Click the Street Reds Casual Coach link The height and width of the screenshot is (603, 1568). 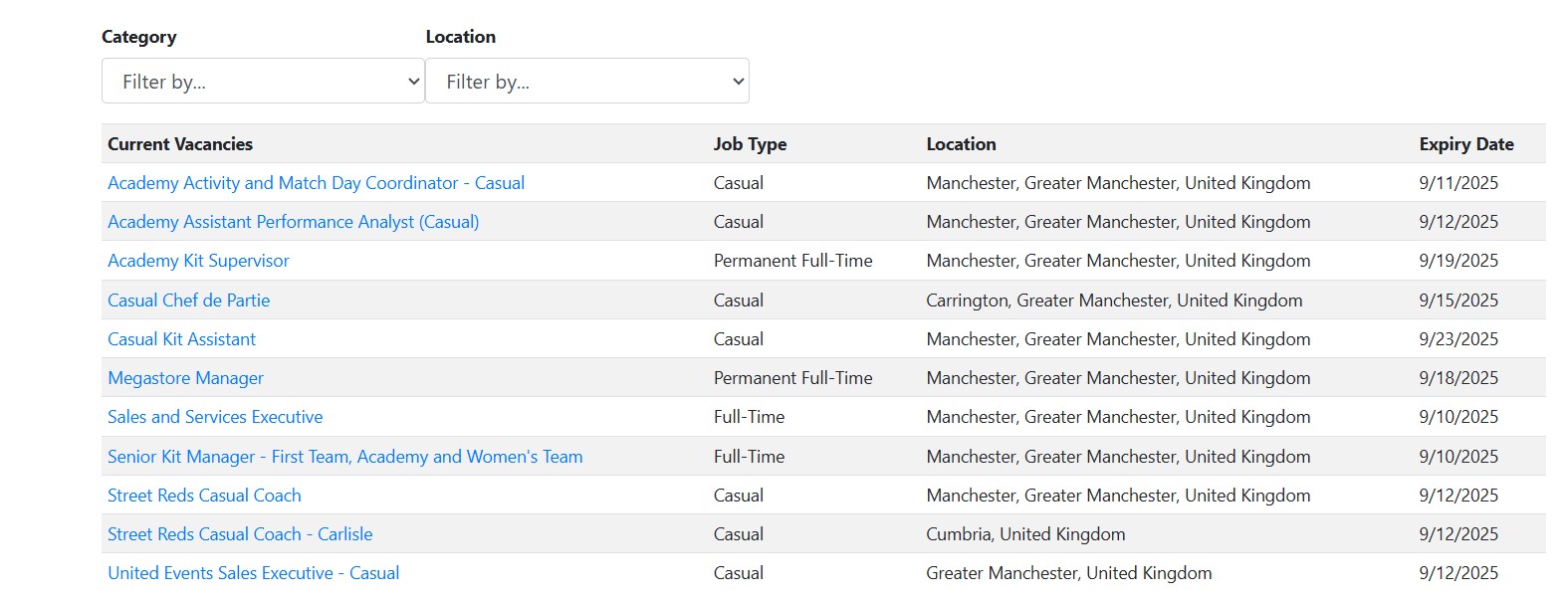[x=204, y=496]
